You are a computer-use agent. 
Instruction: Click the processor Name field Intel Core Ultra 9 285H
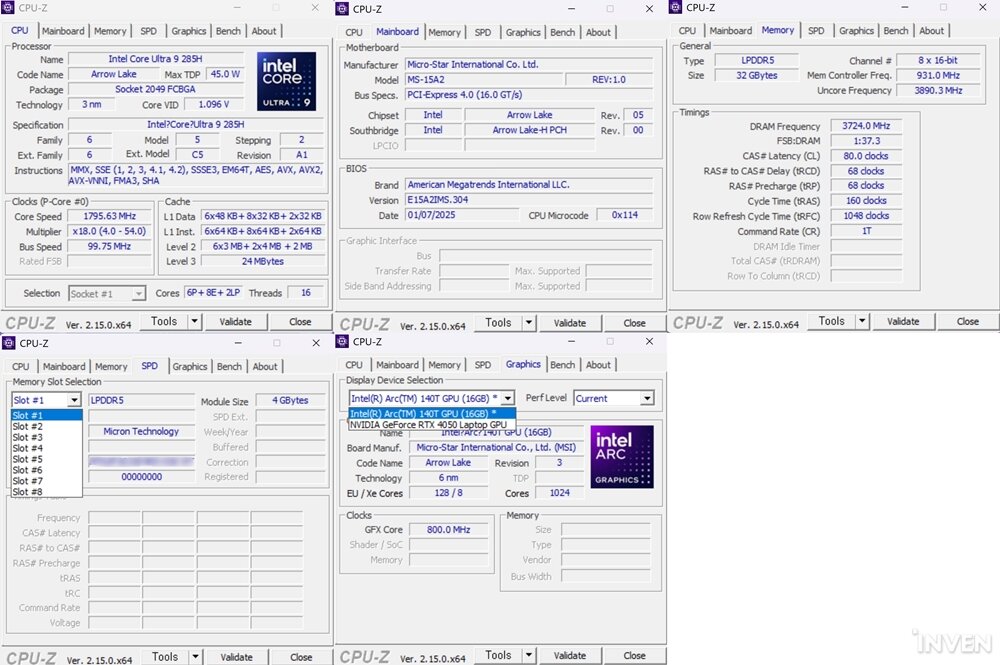(156, 59)
